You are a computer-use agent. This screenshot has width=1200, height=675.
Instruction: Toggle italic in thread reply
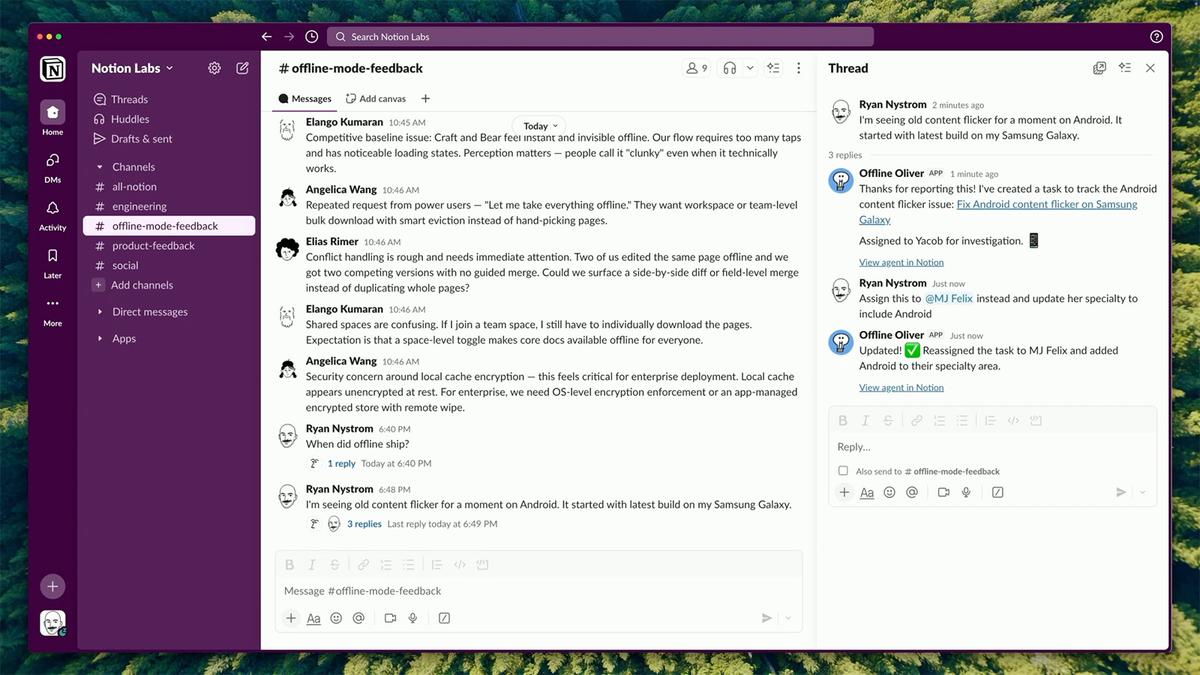coord(865,420)
